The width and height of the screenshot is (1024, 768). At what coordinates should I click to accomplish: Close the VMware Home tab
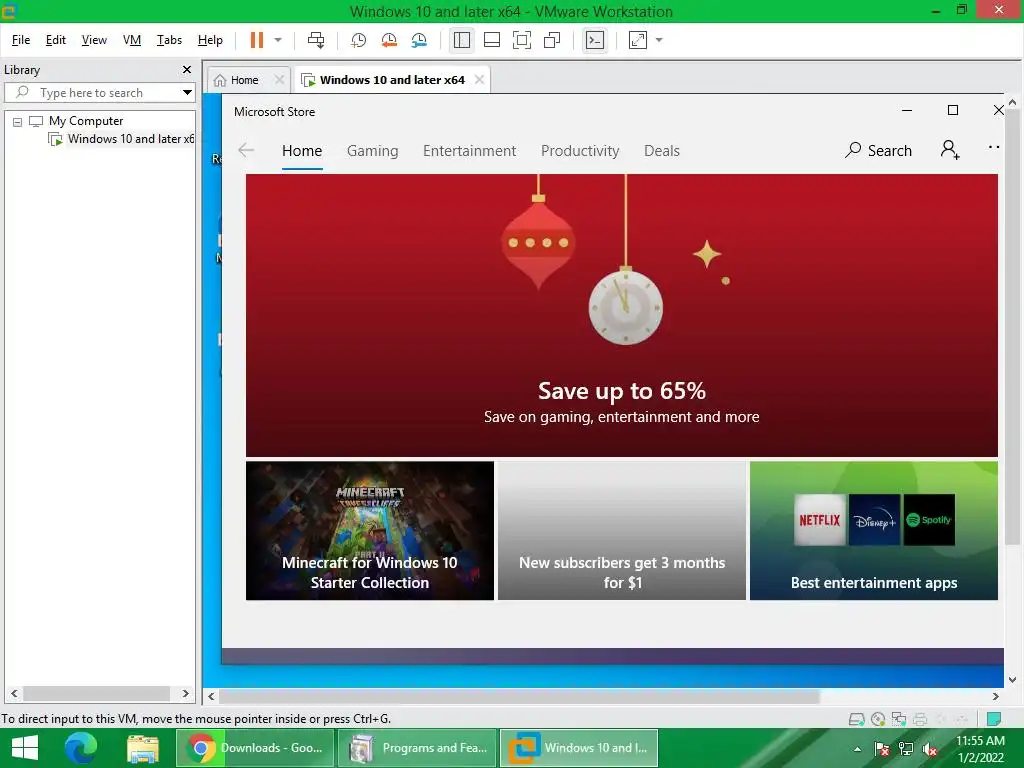tap(280, 80)
